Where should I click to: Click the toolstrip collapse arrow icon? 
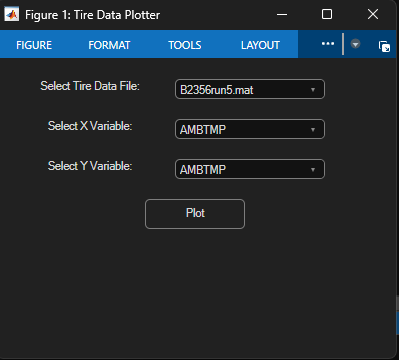pos(355,44)
